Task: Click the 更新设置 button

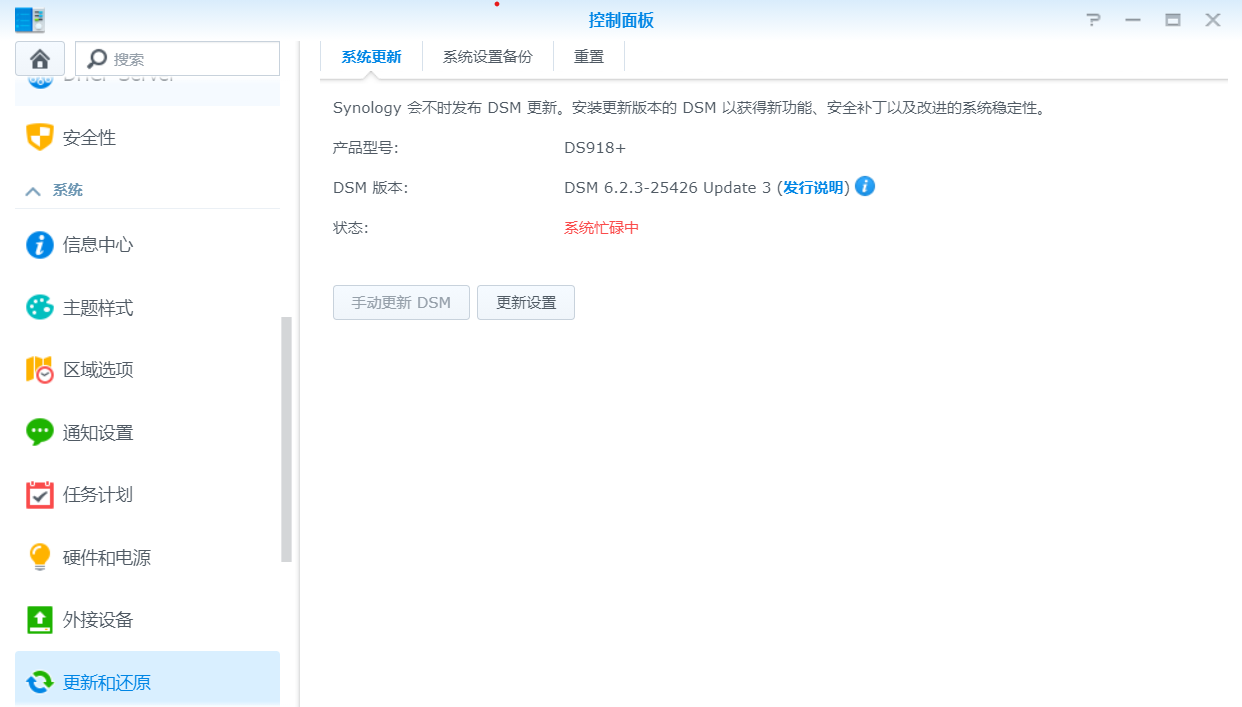Action: [525, 302]
